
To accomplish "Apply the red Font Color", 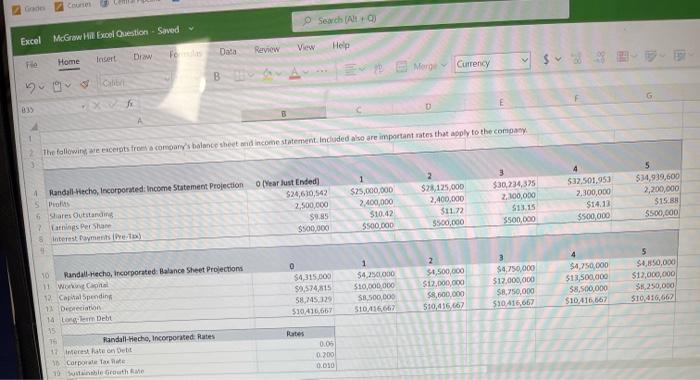I will point(295,73).
